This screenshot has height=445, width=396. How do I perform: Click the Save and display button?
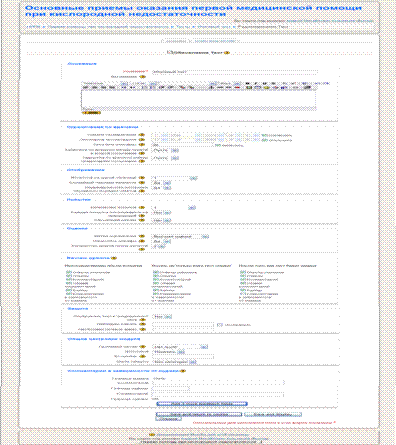[273, 414]
